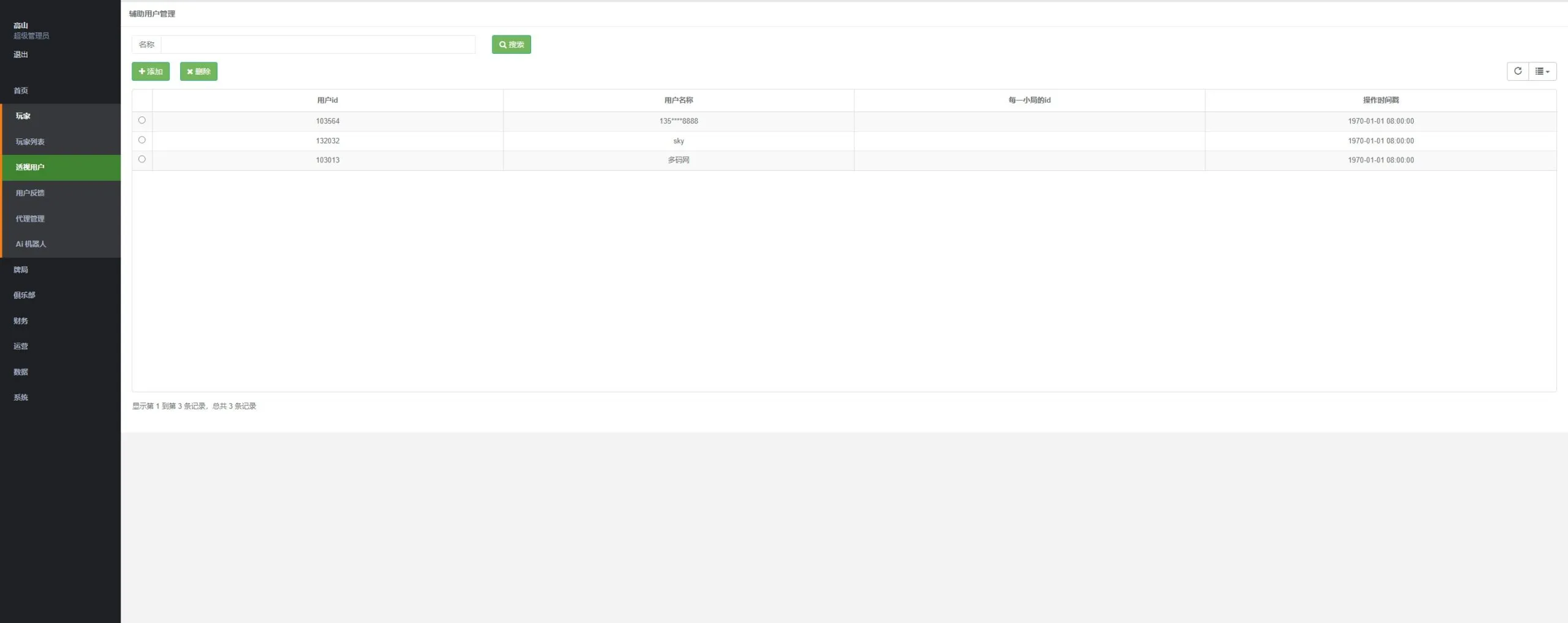This screenshot has height=623, width=1568.
Task: Click the 添加 add button
Action: coord(151,71)
